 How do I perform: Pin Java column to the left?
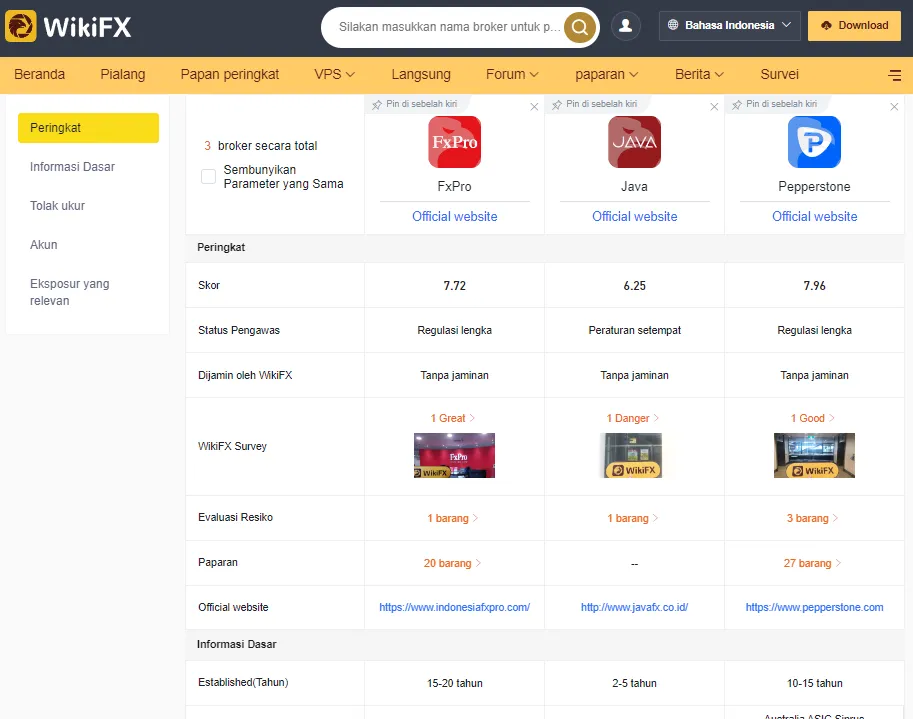click(x=594, y=104)
